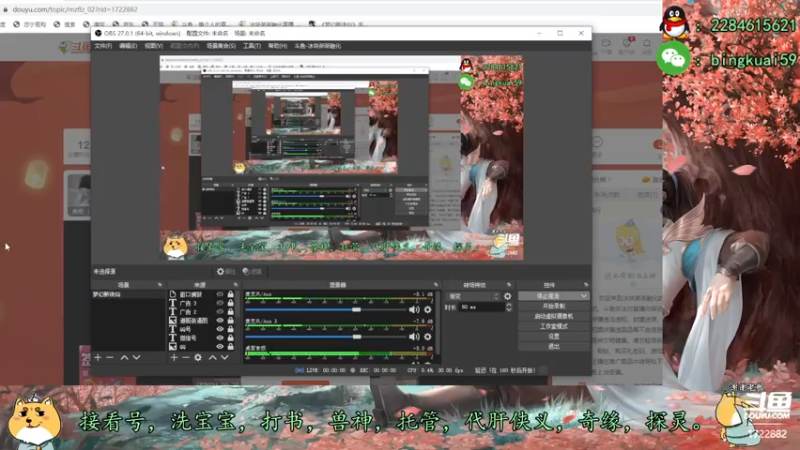Remove the selected scene with minus button
This screenshot has width=800, height=450.
point(110,358)
